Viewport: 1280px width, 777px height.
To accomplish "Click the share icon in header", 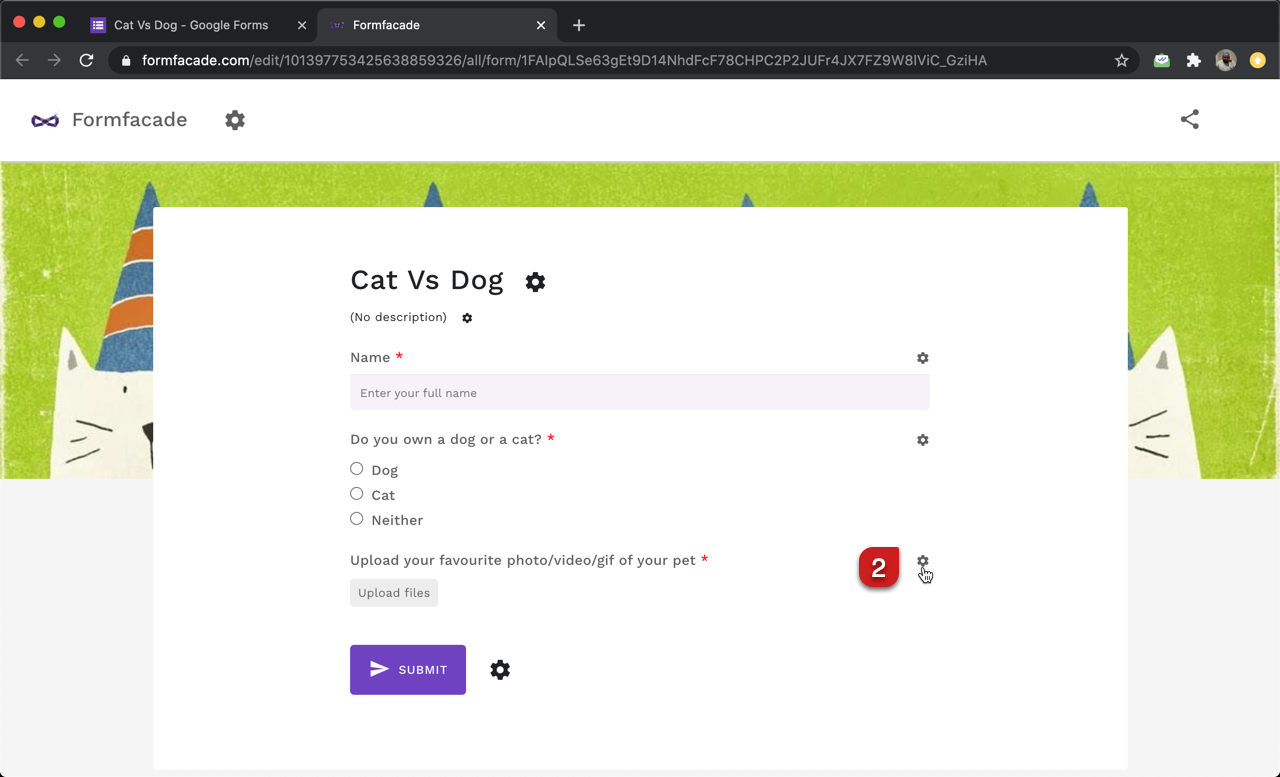I will [x=1189, y=120].
